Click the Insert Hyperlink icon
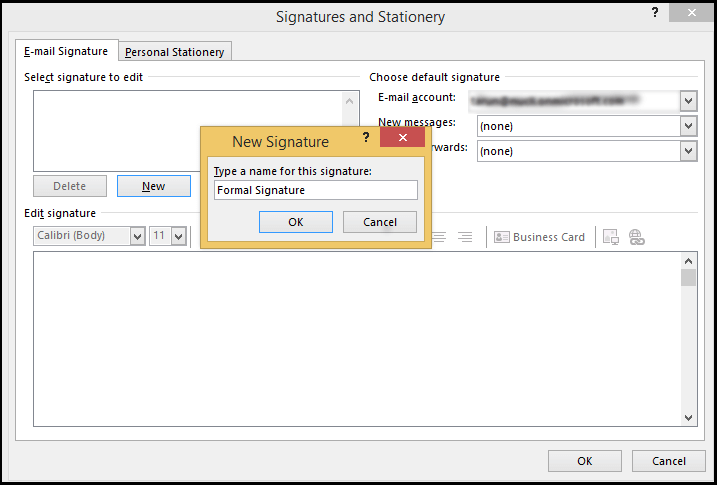 click(636, 237)
